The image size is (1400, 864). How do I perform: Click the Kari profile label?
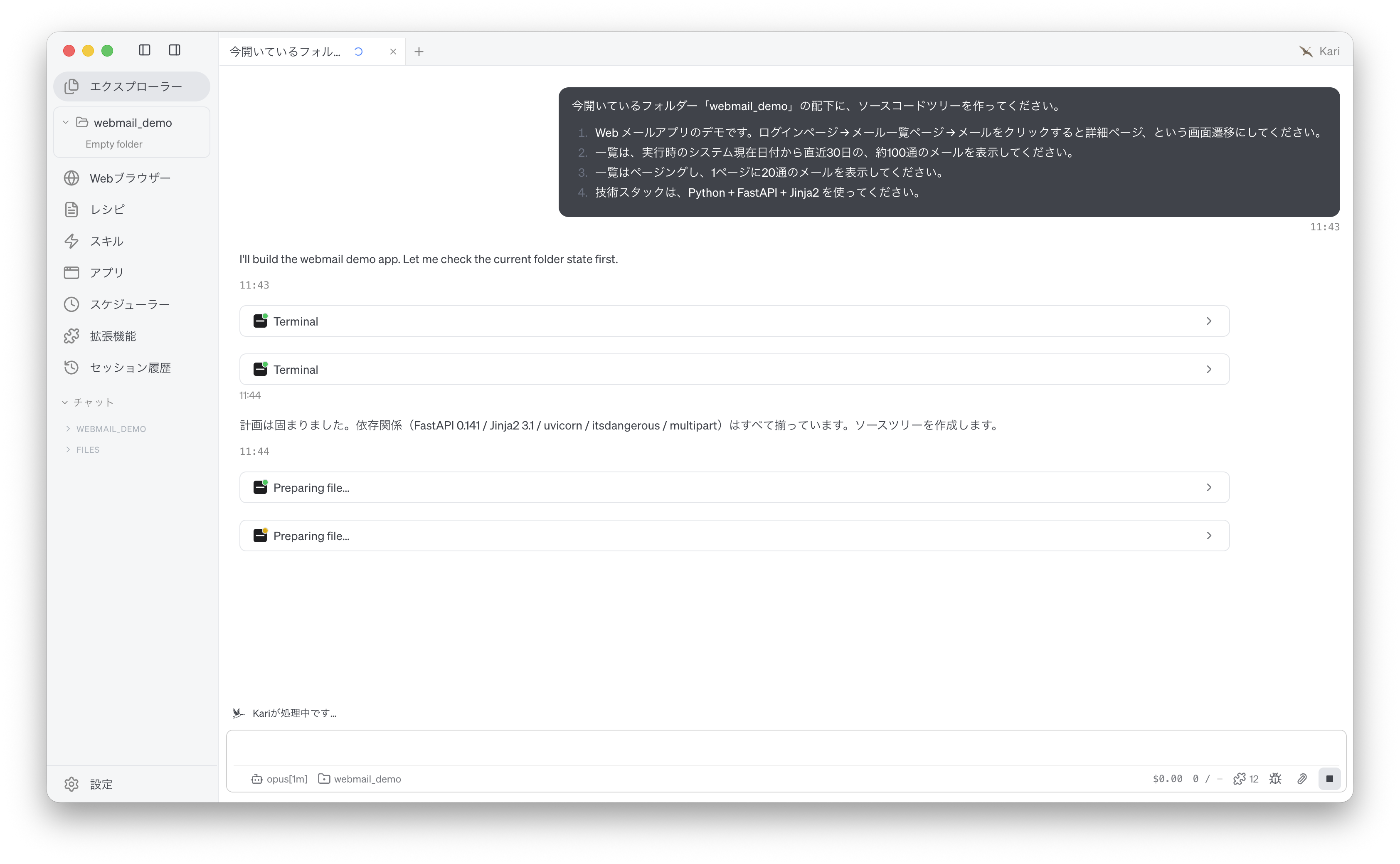[x=1329, y=52]
